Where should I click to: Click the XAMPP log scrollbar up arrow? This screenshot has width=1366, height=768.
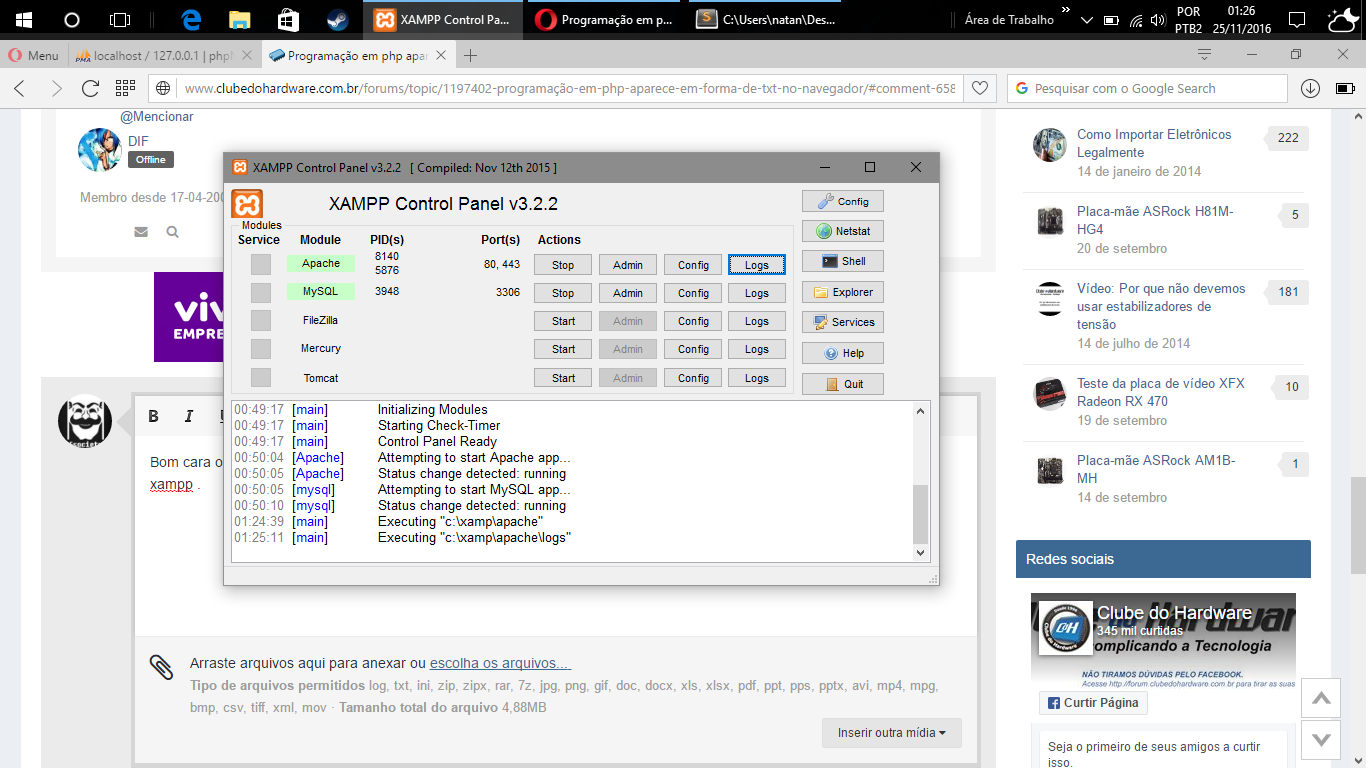point(921,410)
